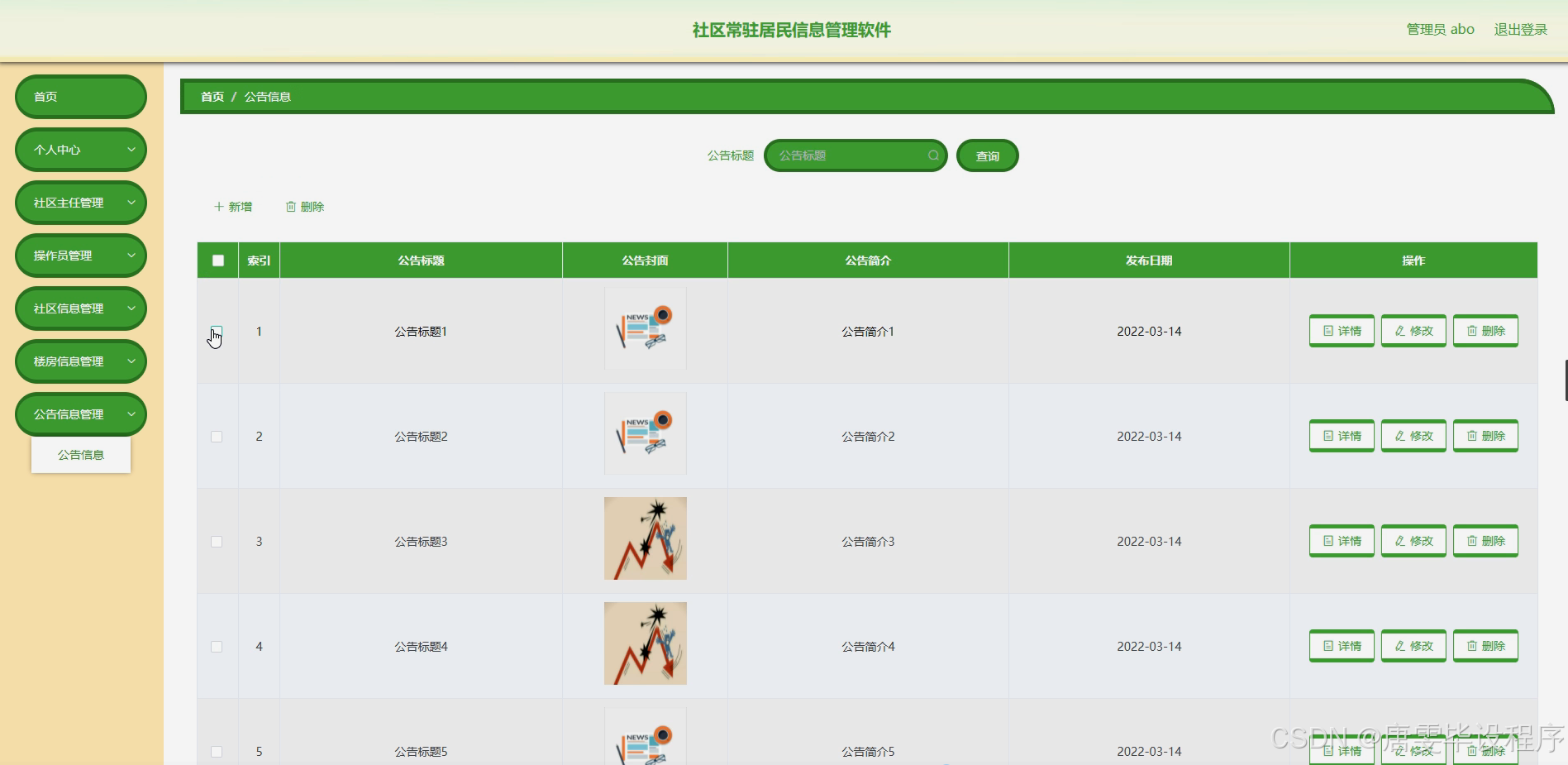This screenshot has height=765, width=1568.
Task: Click the cell text 公告标题3
Action: (x=421, y=542)
